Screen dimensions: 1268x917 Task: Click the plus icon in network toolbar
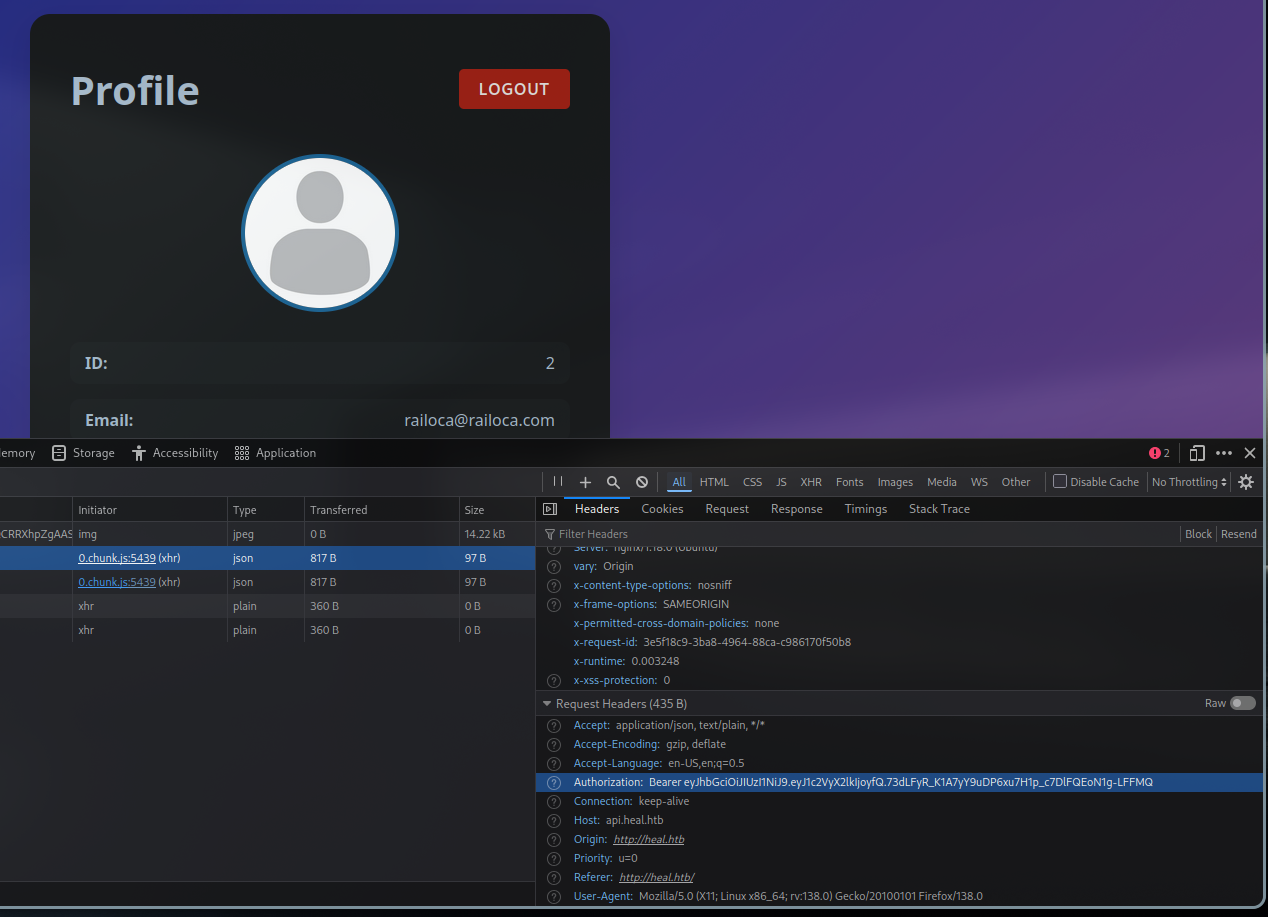click(586, 482)
